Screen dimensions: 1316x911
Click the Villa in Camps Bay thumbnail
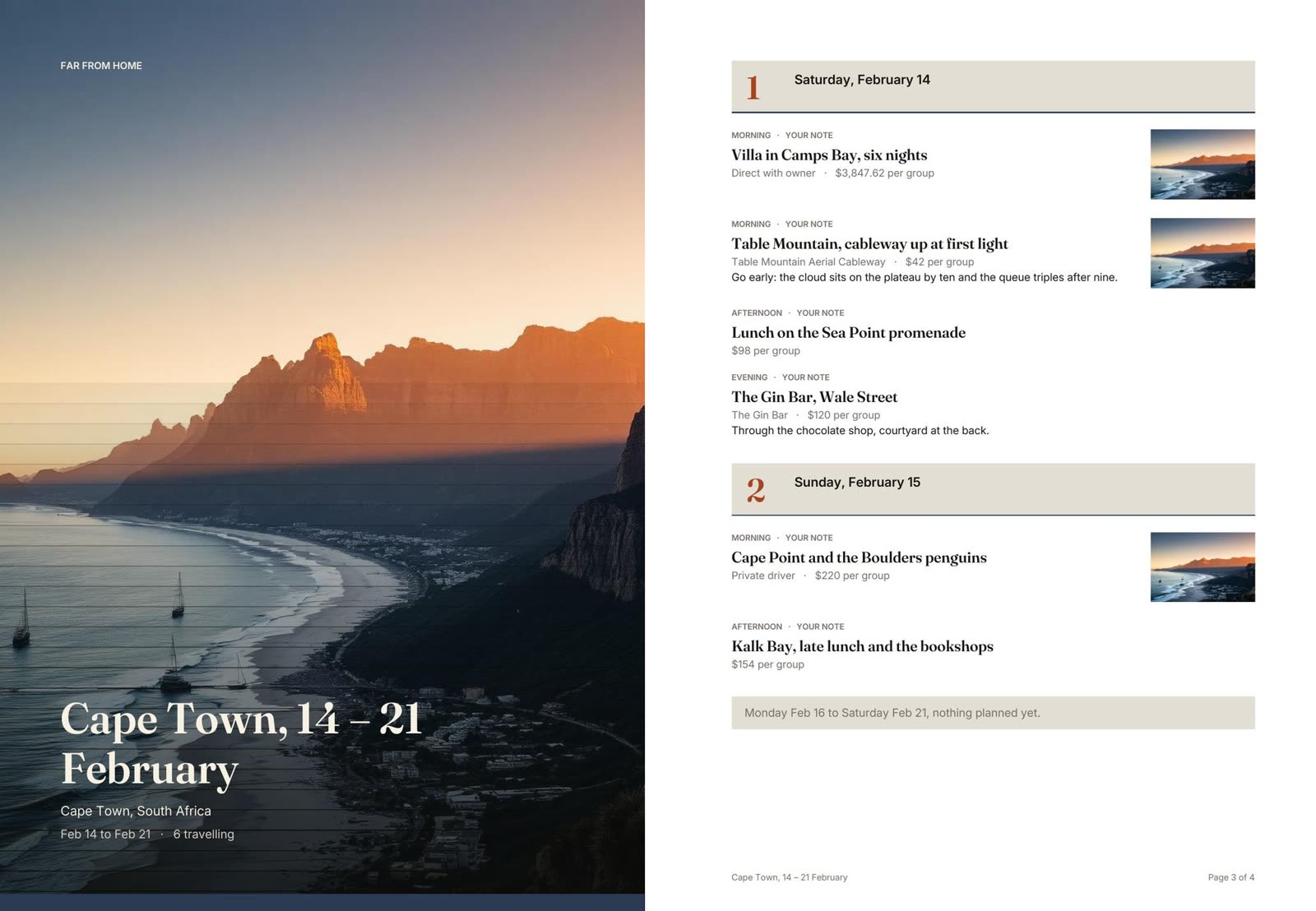coord(1202,164)
